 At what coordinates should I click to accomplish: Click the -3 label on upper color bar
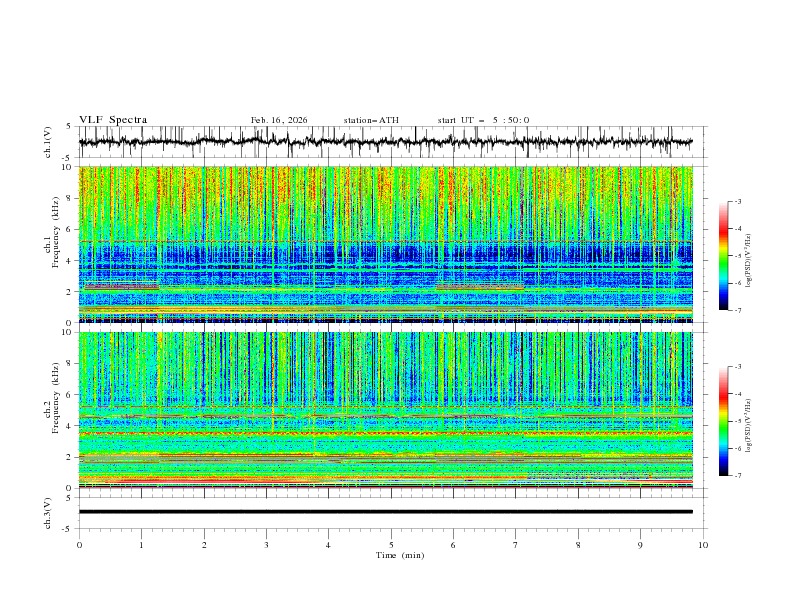point(738,202)
